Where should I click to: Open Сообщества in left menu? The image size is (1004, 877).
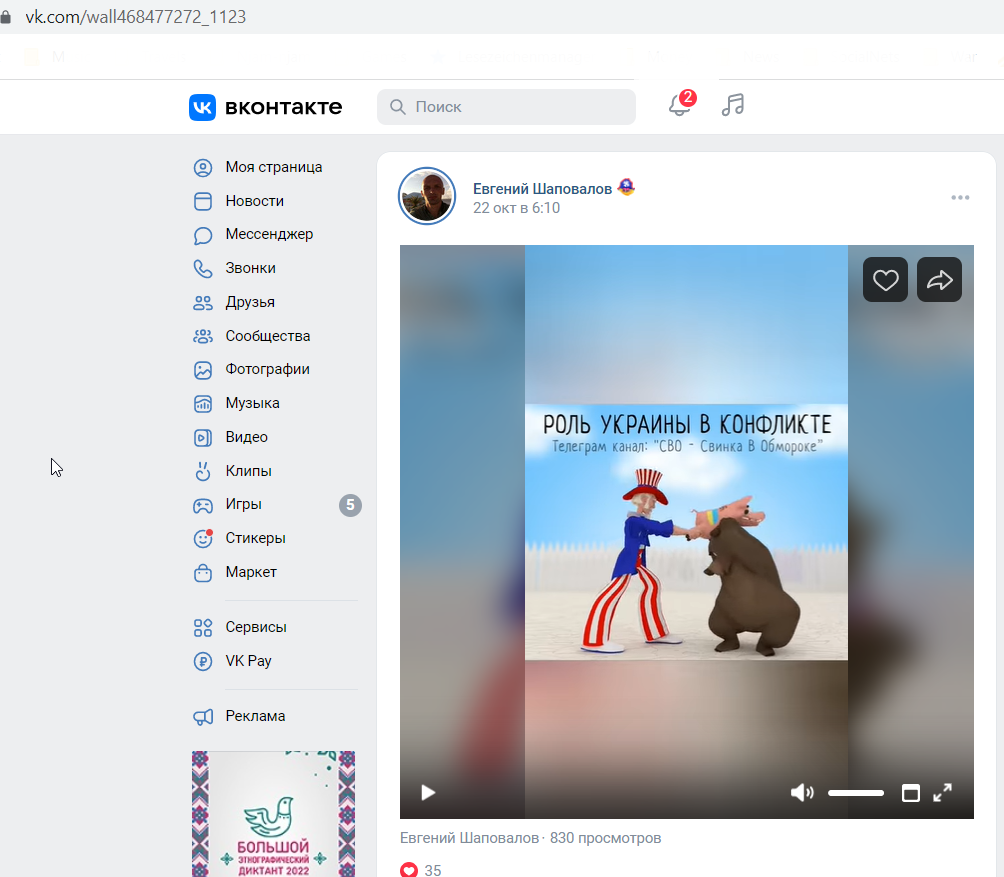(x=268, y=336)
